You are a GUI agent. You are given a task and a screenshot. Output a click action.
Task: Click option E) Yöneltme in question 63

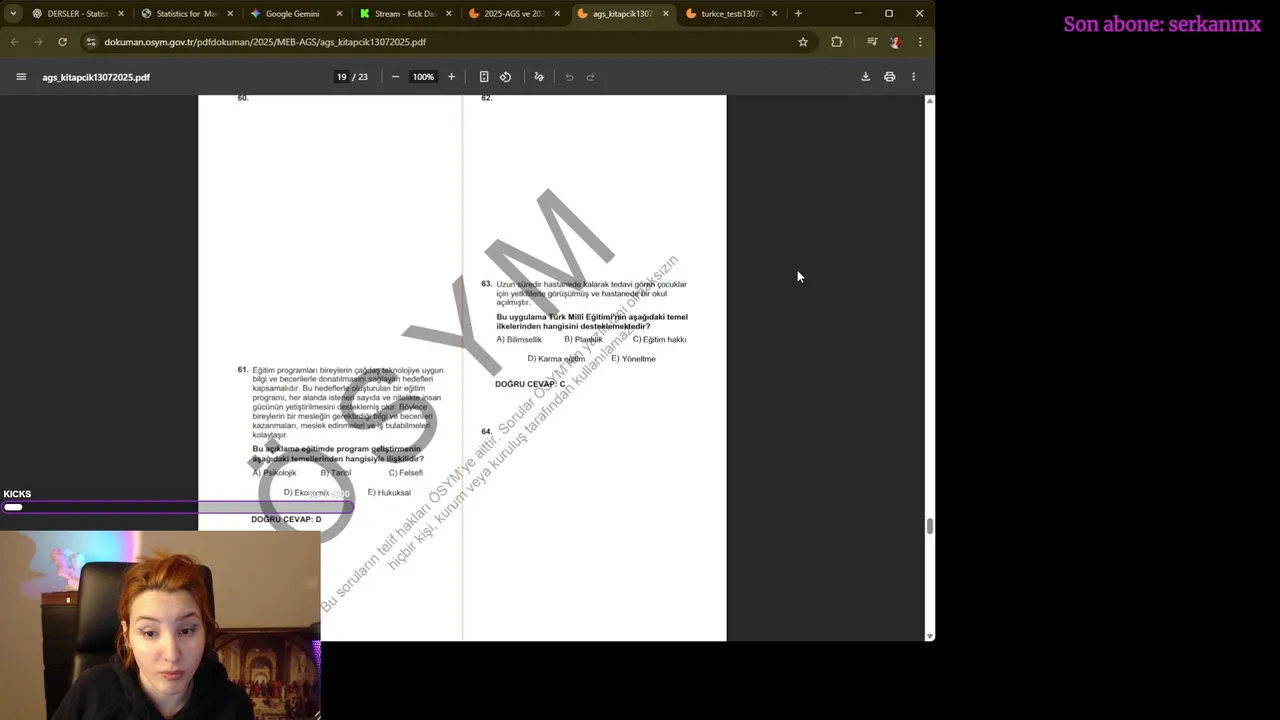click(x=633, y=359)
